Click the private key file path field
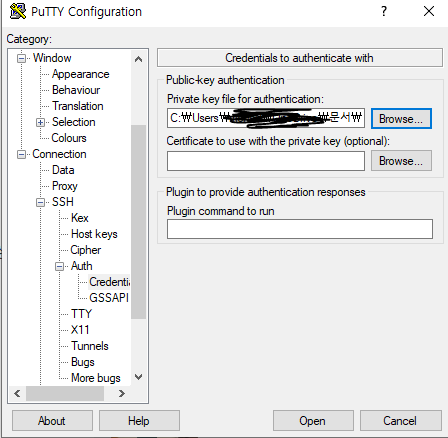Screen dimensions: 448x438 [266, 118]
